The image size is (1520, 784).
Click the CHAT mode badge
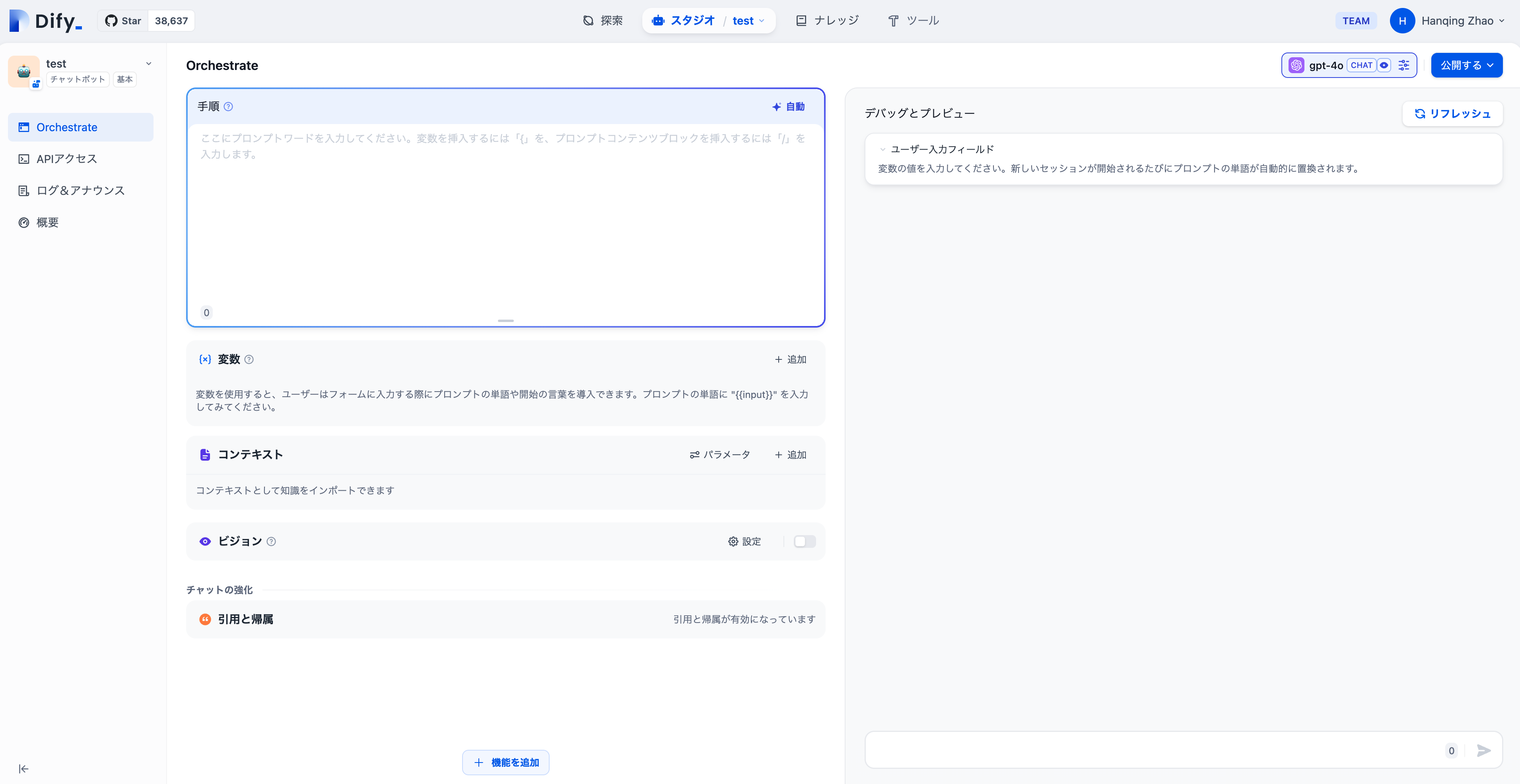pyautogui.click(x=1361, y=66)
